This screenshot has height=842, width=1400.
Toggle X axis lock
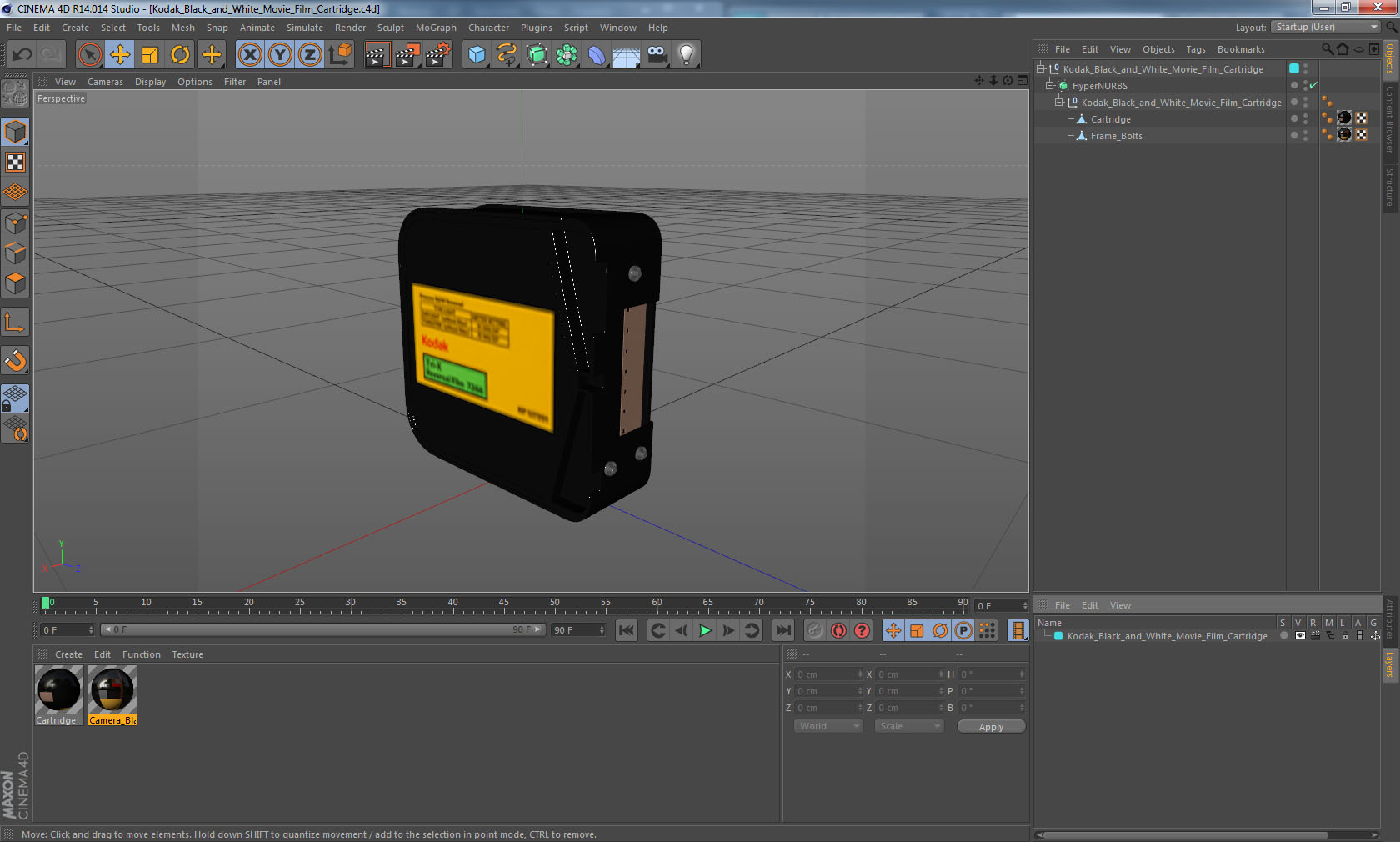(250, 55)
